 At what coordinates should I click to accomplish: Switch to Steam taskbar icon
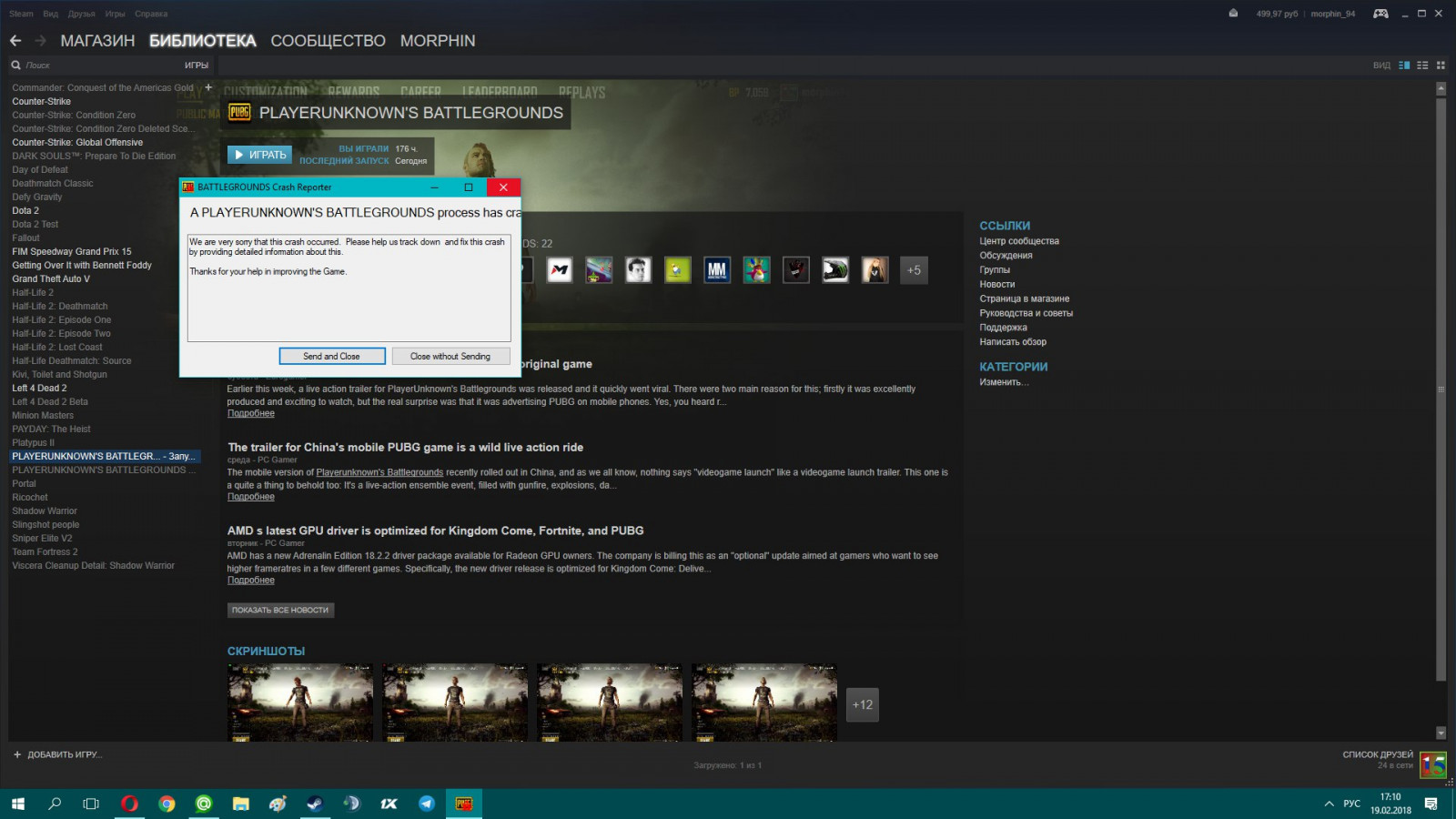315,804
